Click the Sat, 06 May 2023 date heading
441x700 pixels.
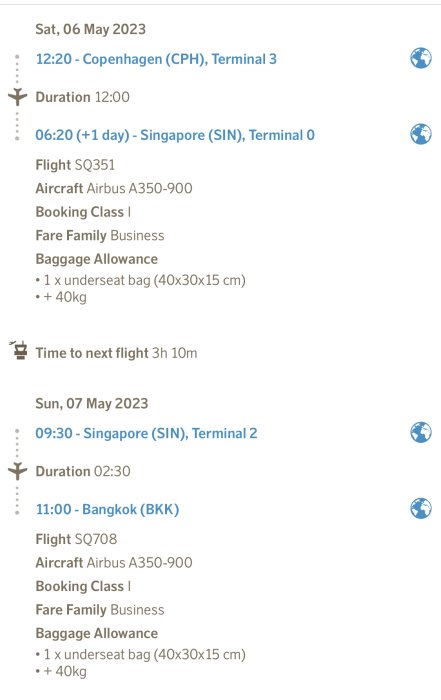tap(91, 29)
